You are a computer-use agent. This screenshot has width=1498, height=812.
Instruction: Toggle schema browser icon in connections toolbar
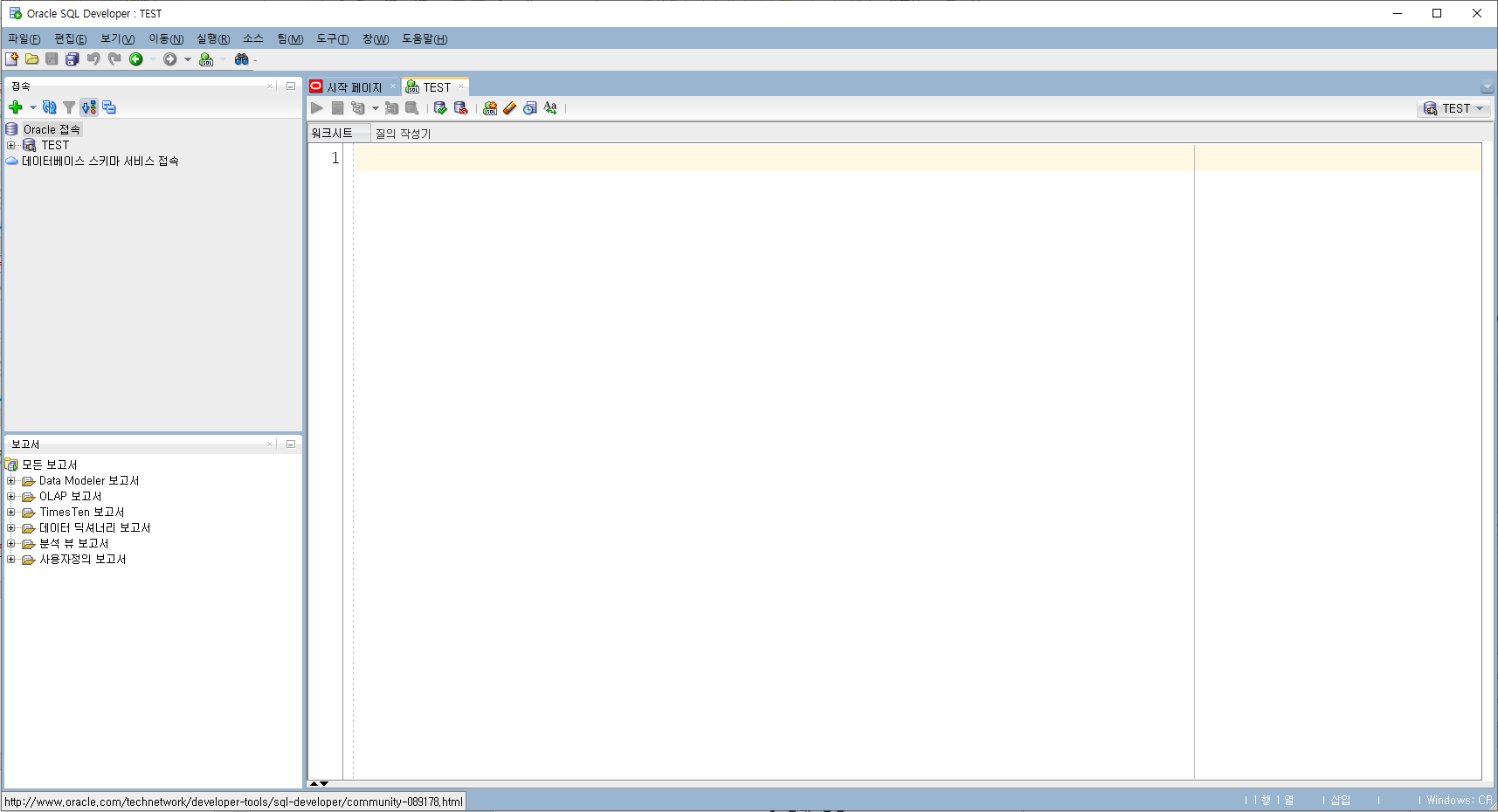click(x=89, y=107)
